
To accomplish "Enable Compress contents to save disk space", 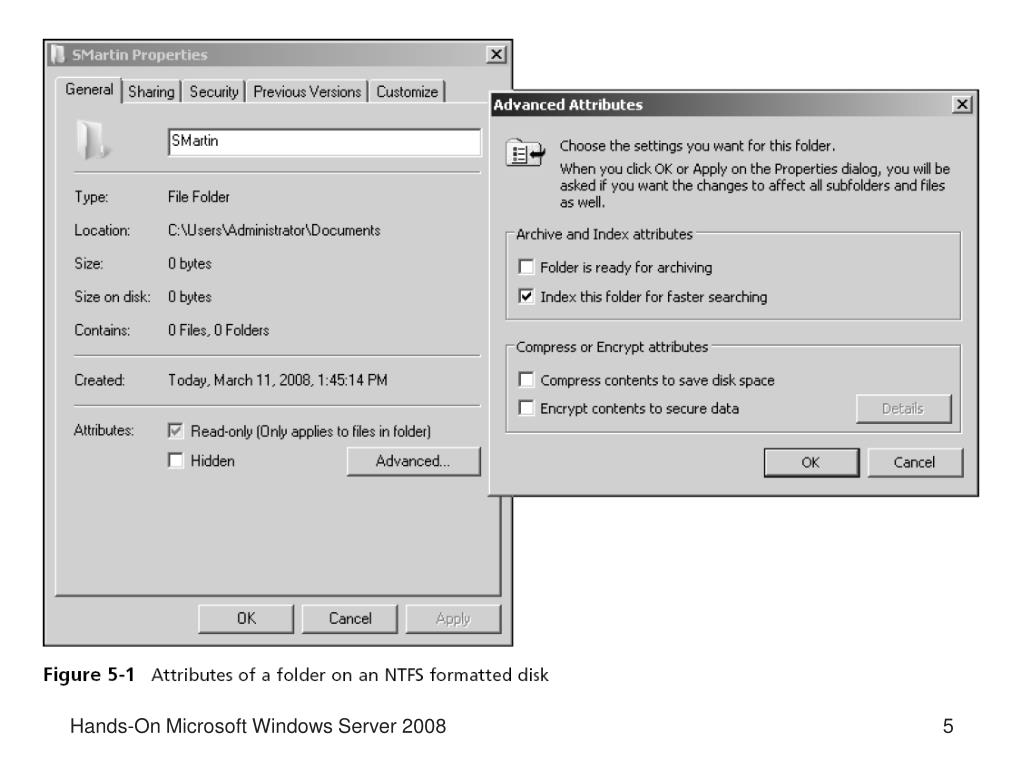I will 526,379.
